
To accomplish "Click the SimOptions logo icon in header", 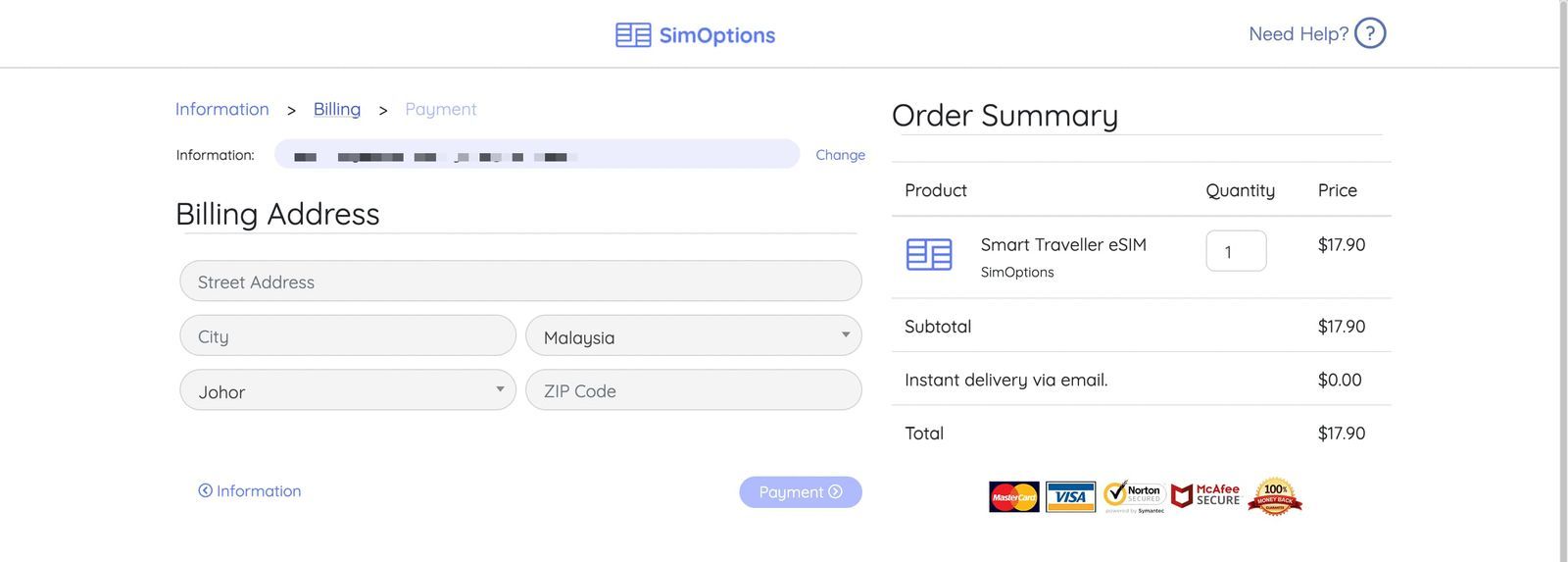I will (633, 35).
